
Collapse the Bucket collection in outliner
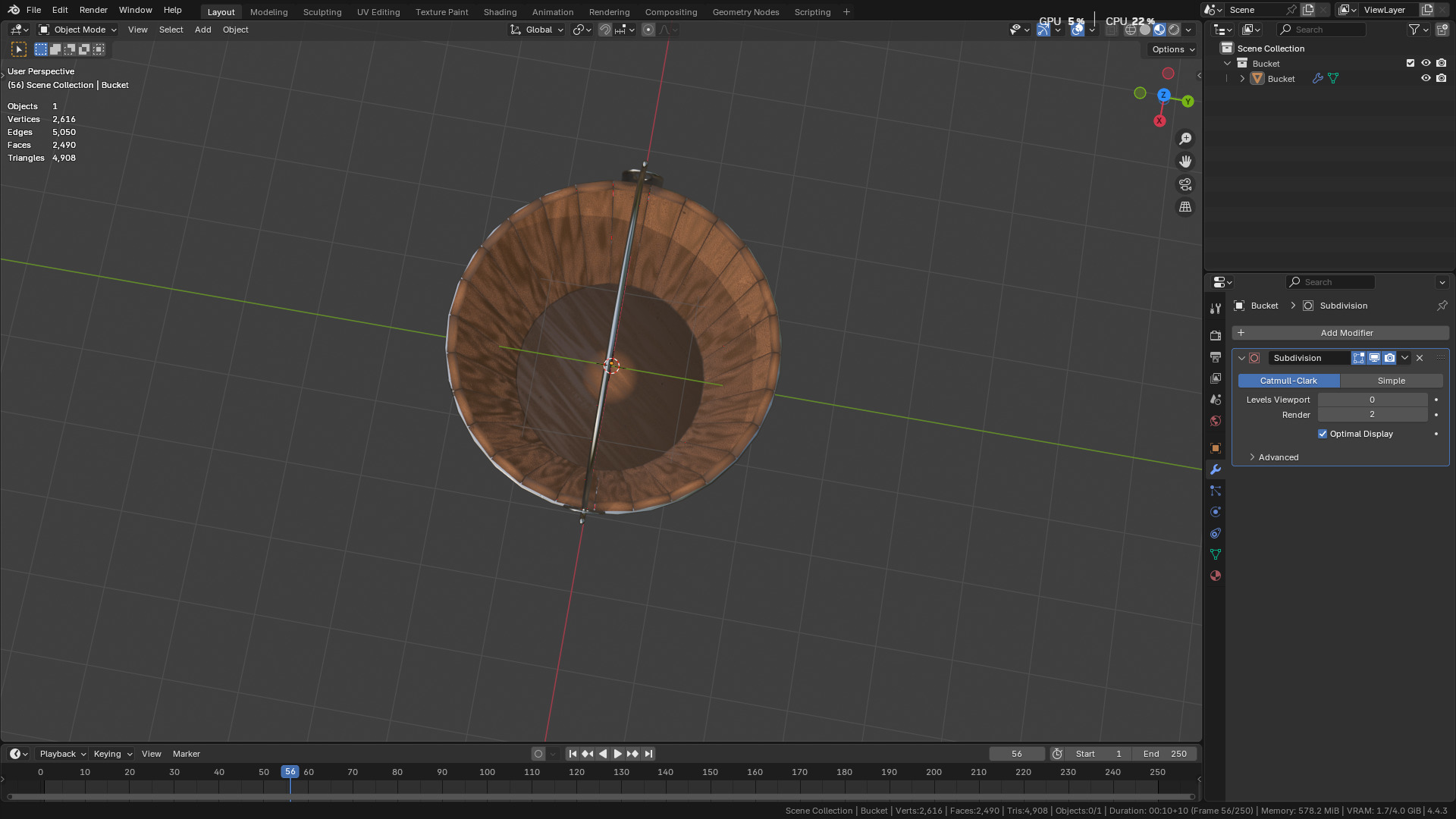click(1227, 64)
